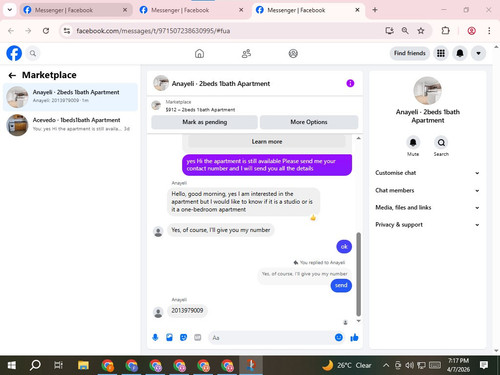Open Acevedo 1beds1bath Apartment conversation
The width and height of the screenshot is (500, 375).
[x=70, y=125]
